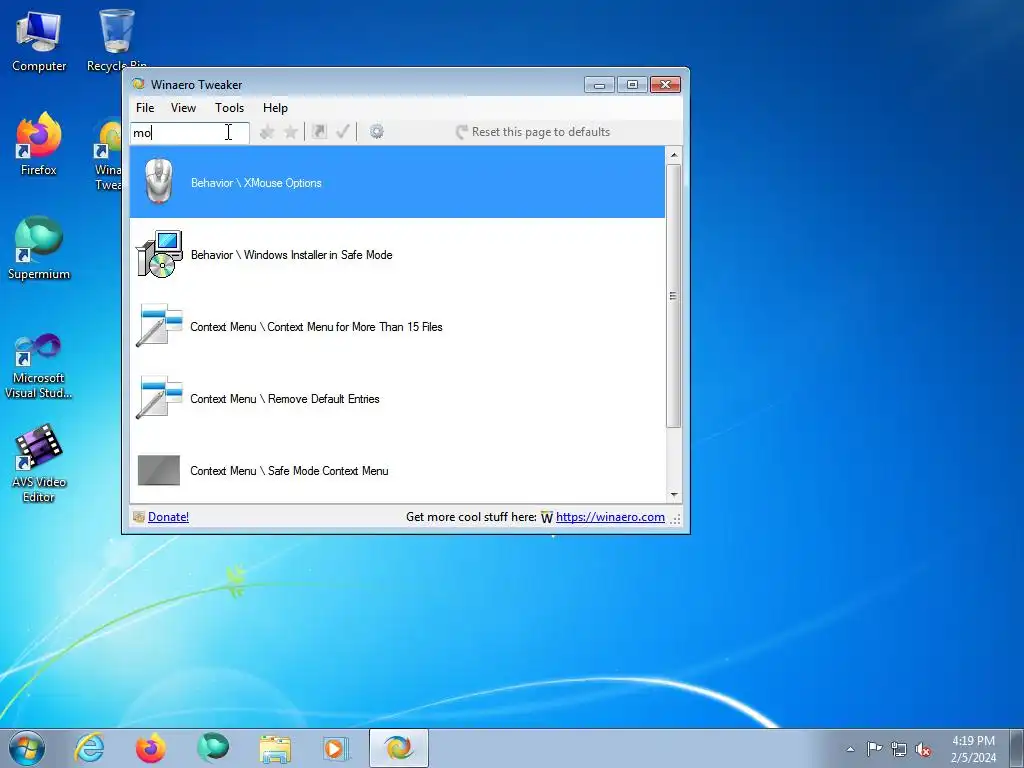The height and width of the screenshot is (768, 1024).
Task: Click the create shortcut toolbar icon
Action: (x=319, y=132)
